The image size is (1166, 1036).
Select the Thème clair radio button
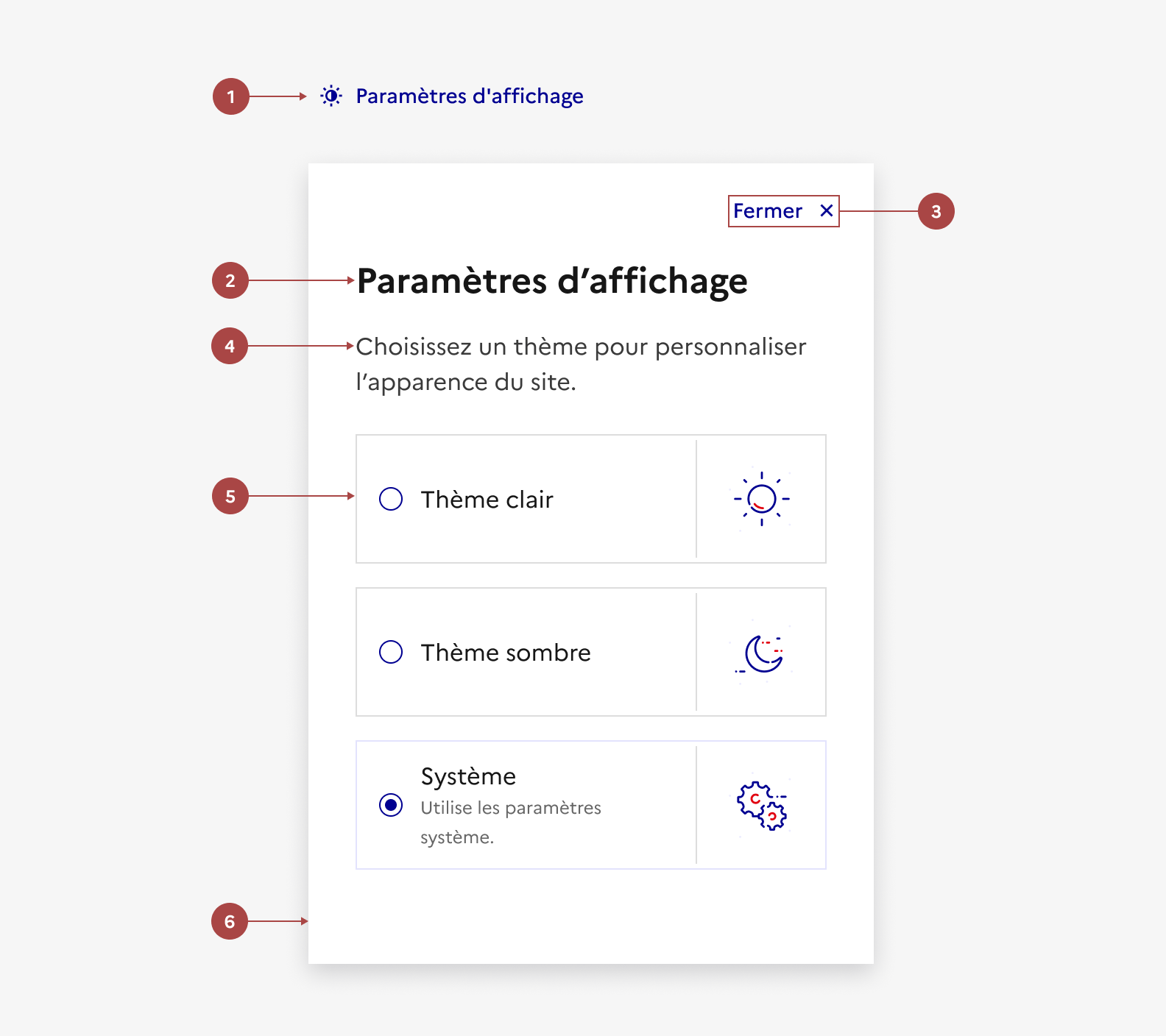point(391,499)
